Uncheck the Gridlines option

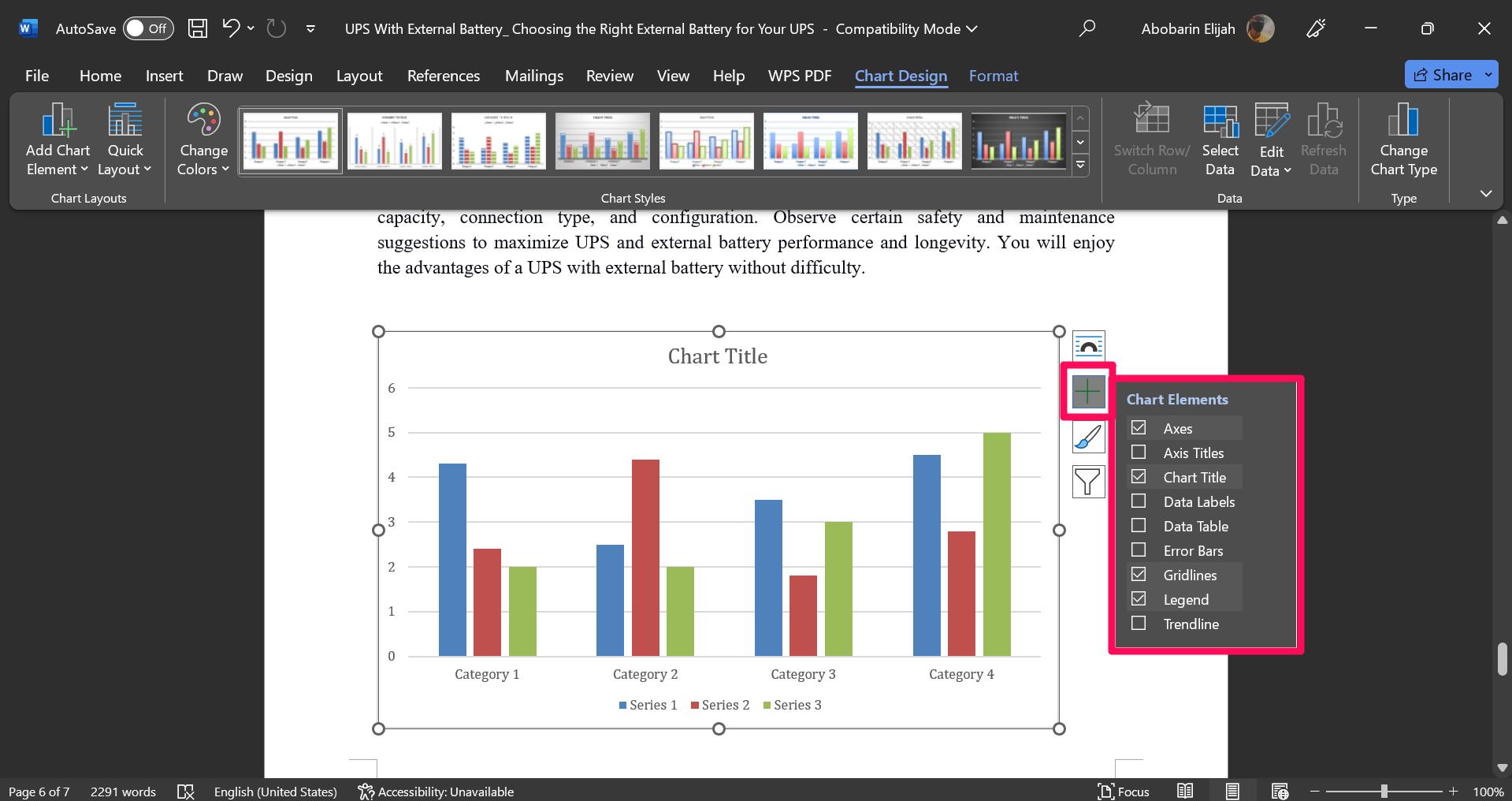click(x=1139, y=574)
